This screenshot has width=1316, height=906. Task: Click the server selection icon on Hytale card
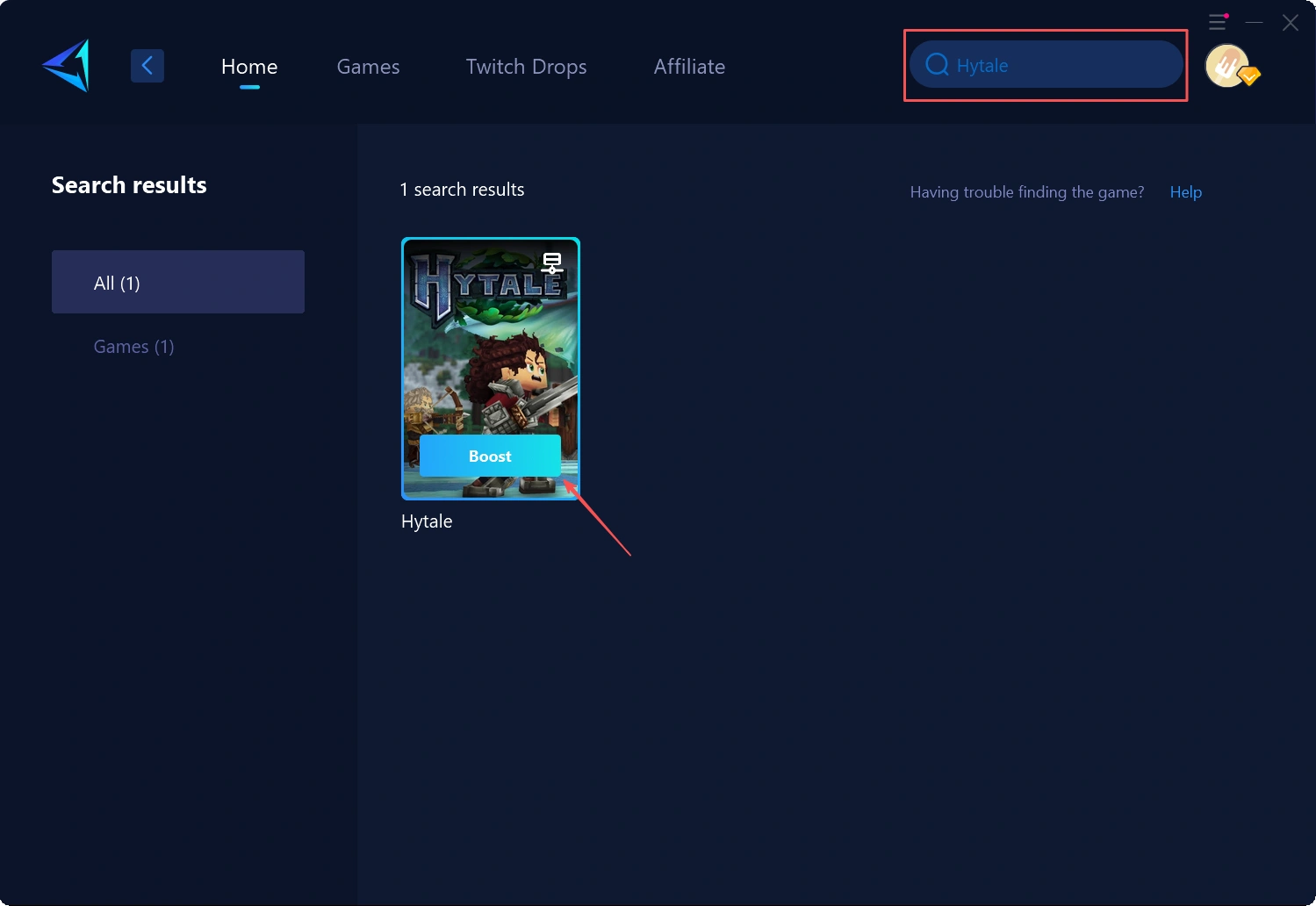(x=552, y=262)
